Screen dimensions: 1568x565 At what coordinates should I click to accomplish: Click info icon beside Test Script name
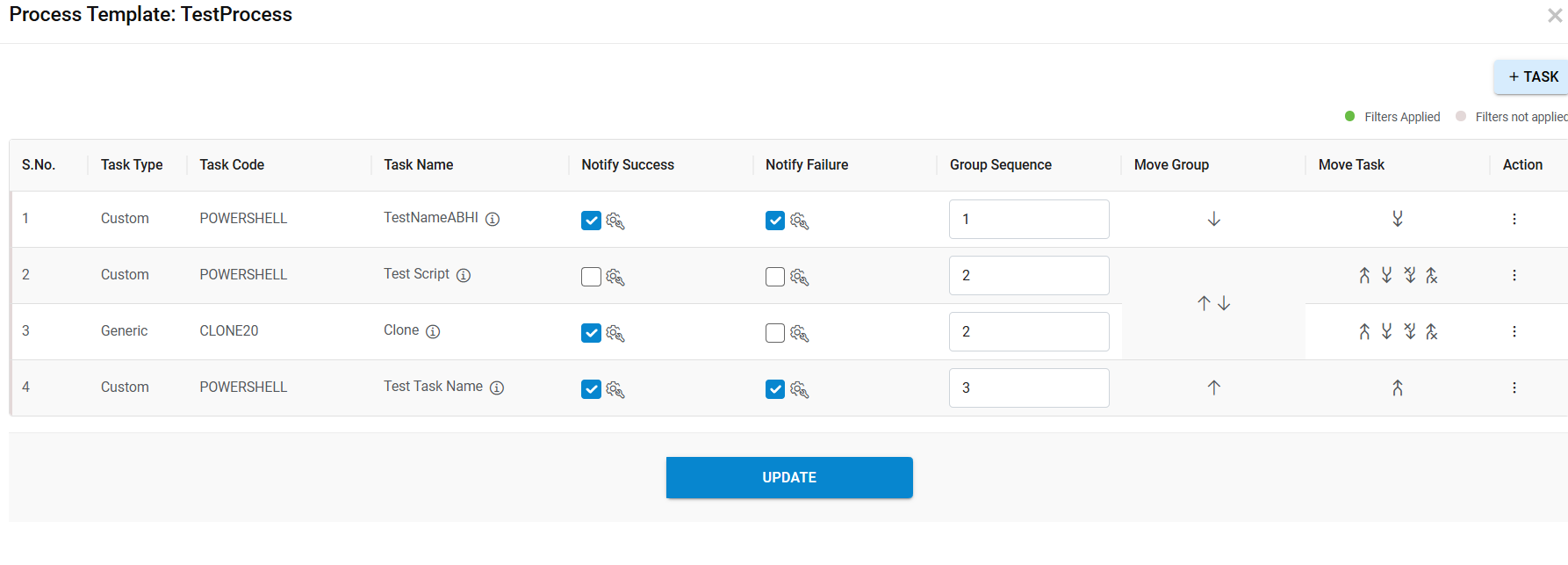point(464,275)
